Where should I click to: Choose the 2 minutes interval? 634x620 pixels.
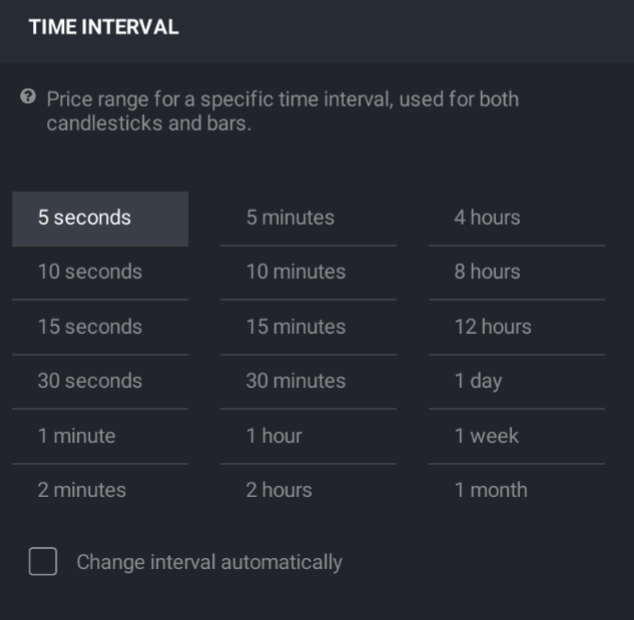click(x=100, y=491)
